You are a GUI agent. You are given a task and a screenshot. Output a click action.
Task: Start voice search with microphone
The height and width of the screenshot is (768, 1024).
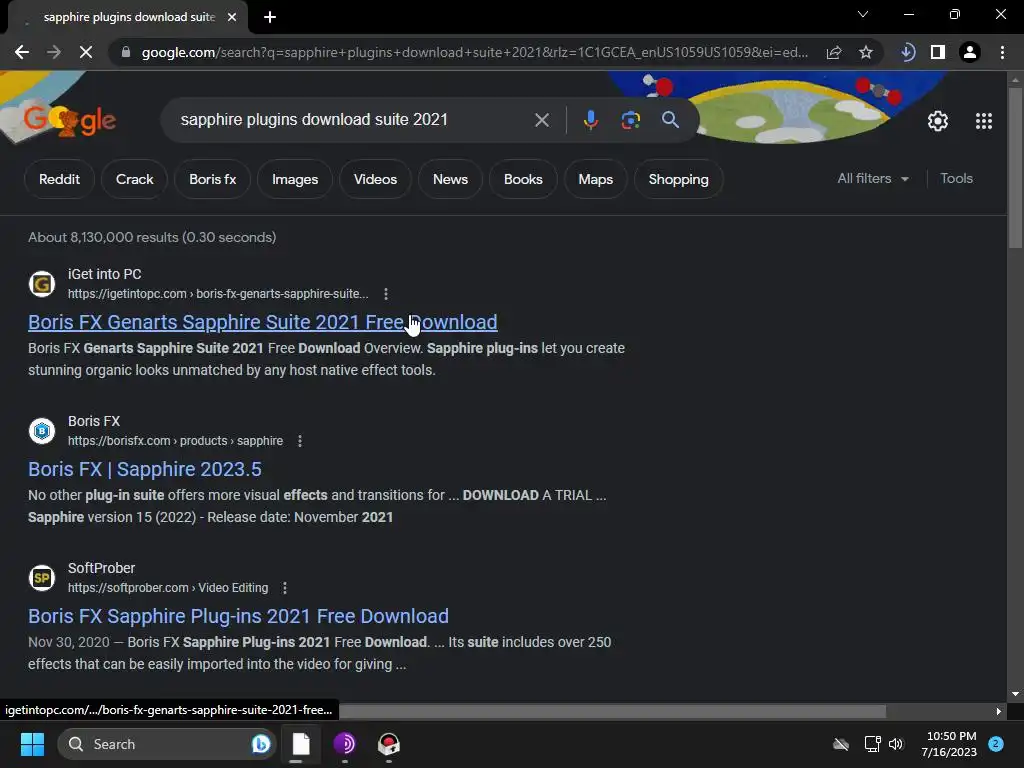(590, 120)
